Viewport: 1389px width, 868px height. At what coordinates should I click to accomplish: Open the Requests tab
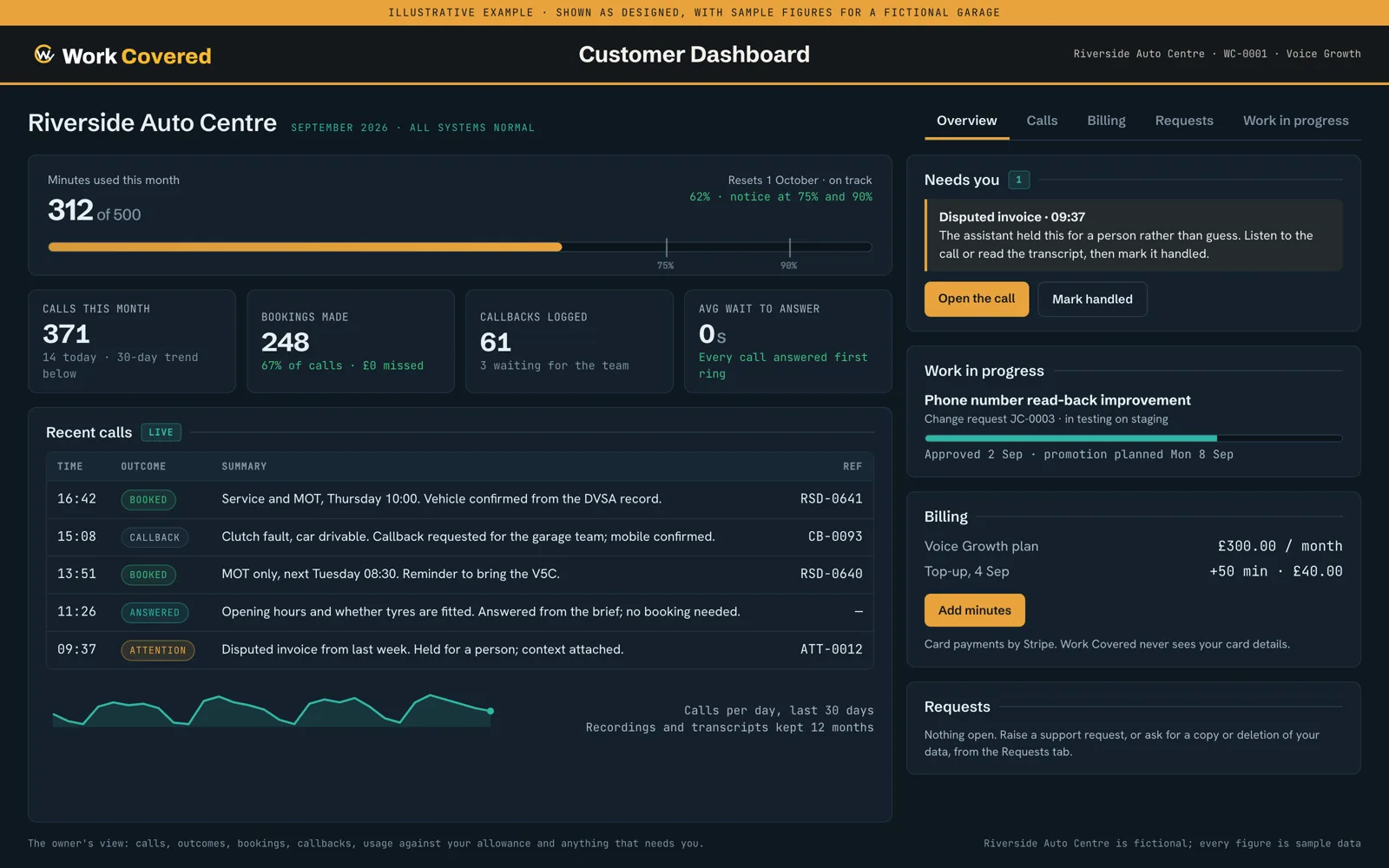1184,121
